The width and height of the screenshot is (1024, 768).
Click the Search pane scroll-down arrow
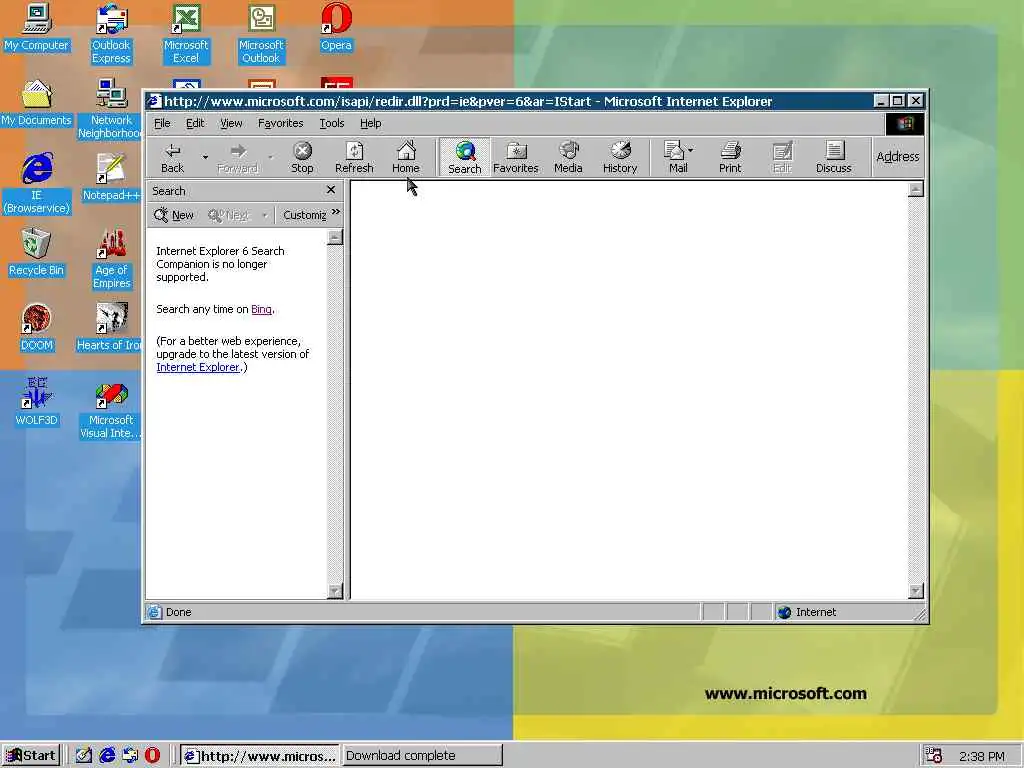[335, 590]
